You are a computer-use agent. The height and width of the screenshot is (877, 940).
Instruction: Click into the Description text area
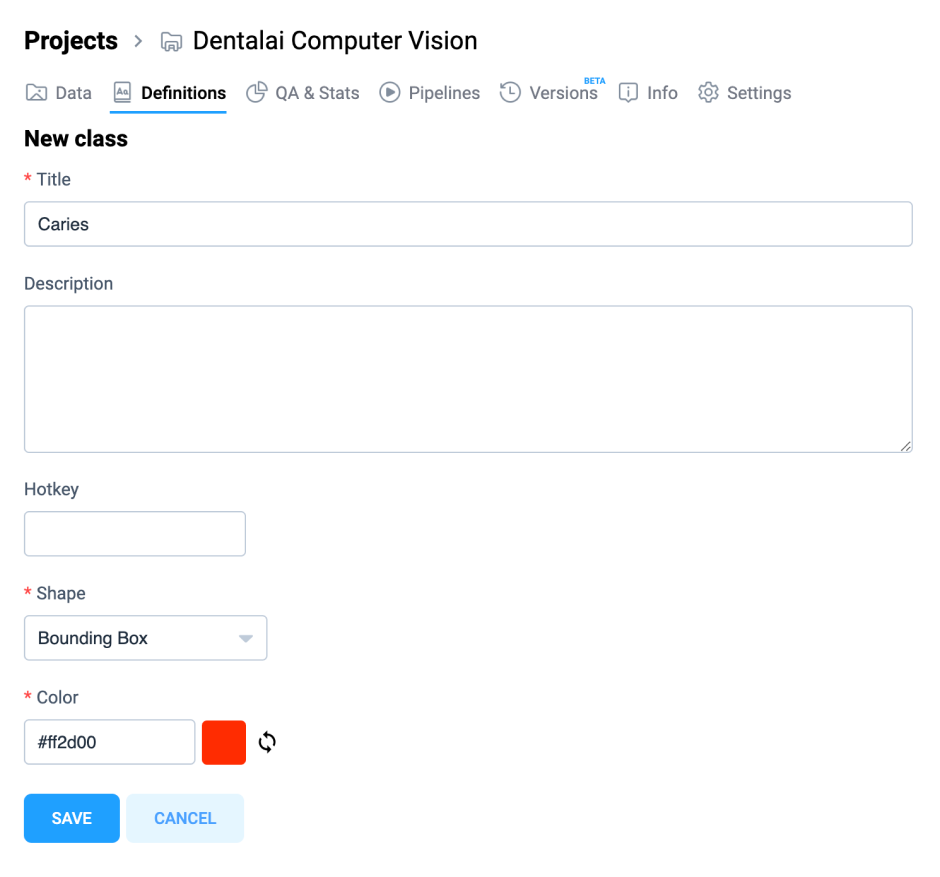coord(468,379)
